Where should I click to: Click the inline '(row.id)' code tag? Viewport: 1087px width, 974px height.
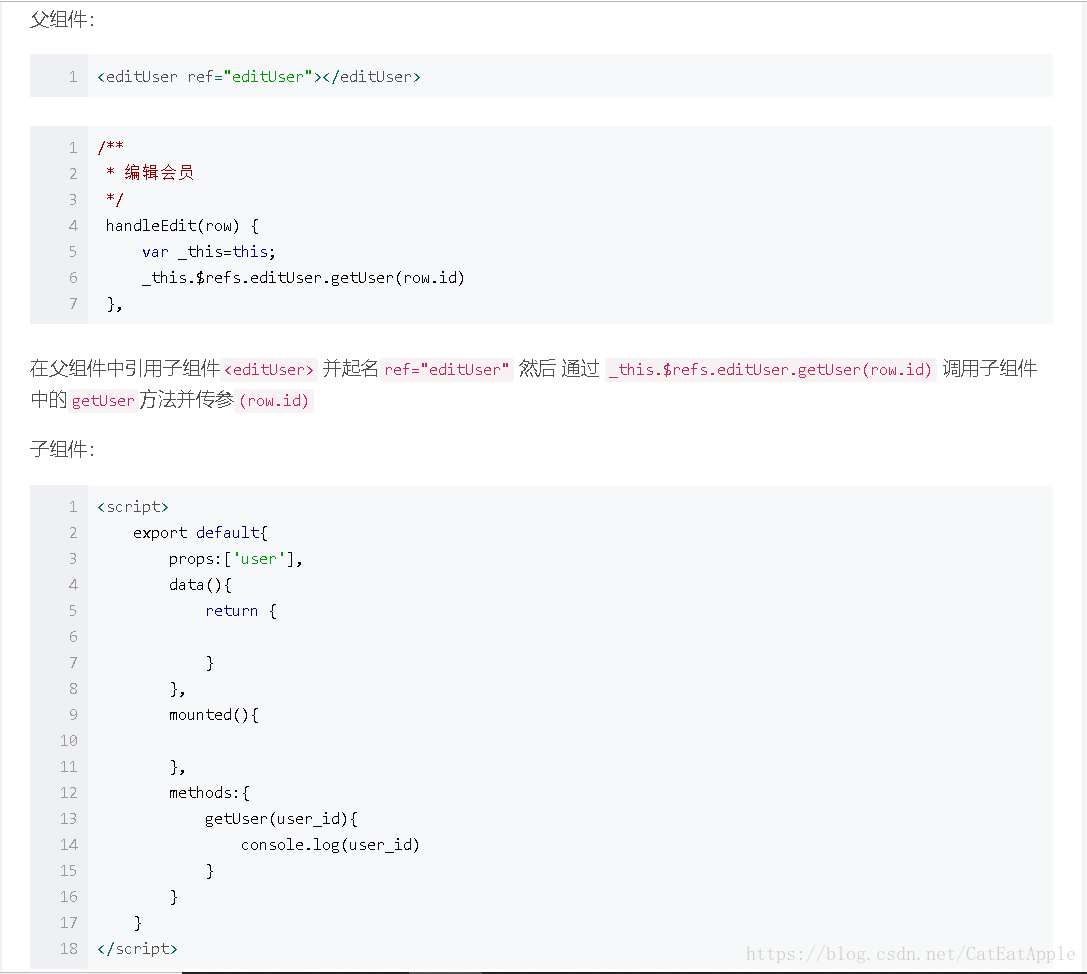(274, 401)
